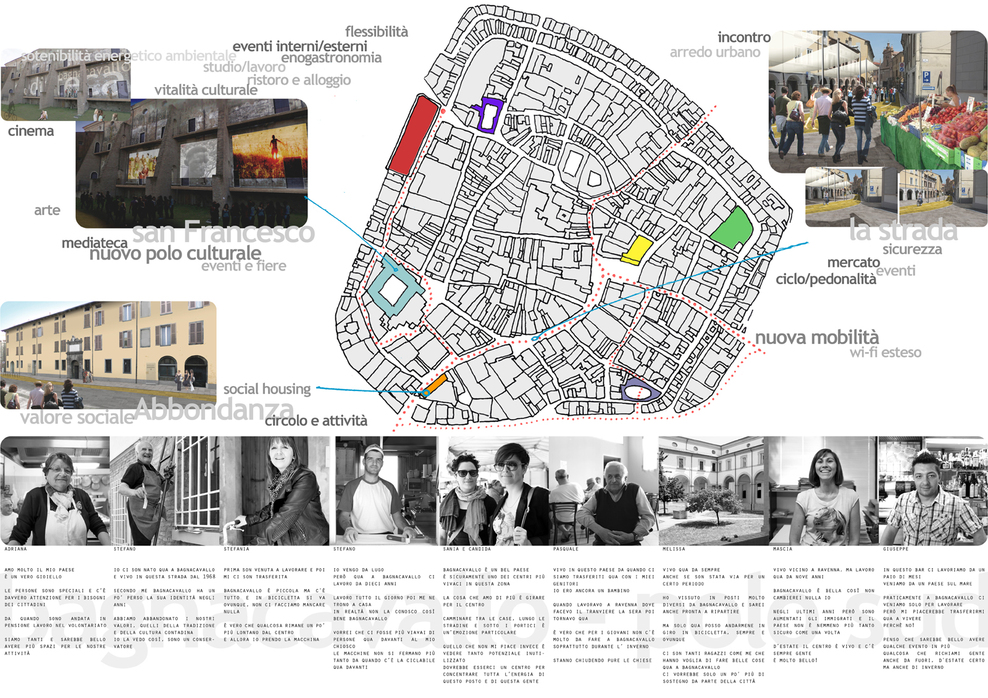Click the 'PASQUALE' name caption
Viewport: 988px width, 698px height.
566,550
